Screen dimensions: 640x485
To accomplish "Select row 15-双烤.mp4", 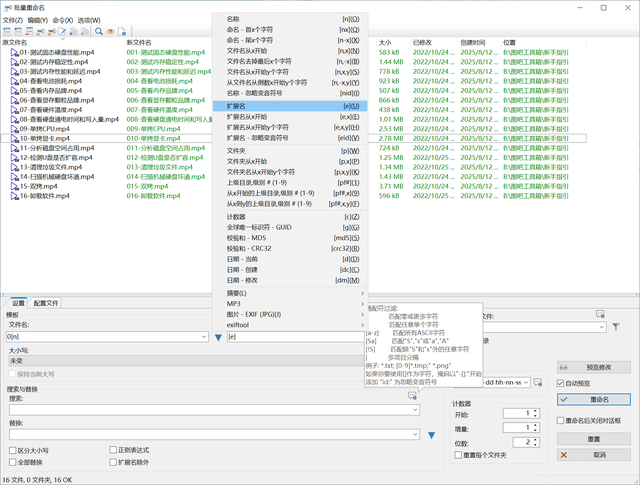I will click(293, 186).
